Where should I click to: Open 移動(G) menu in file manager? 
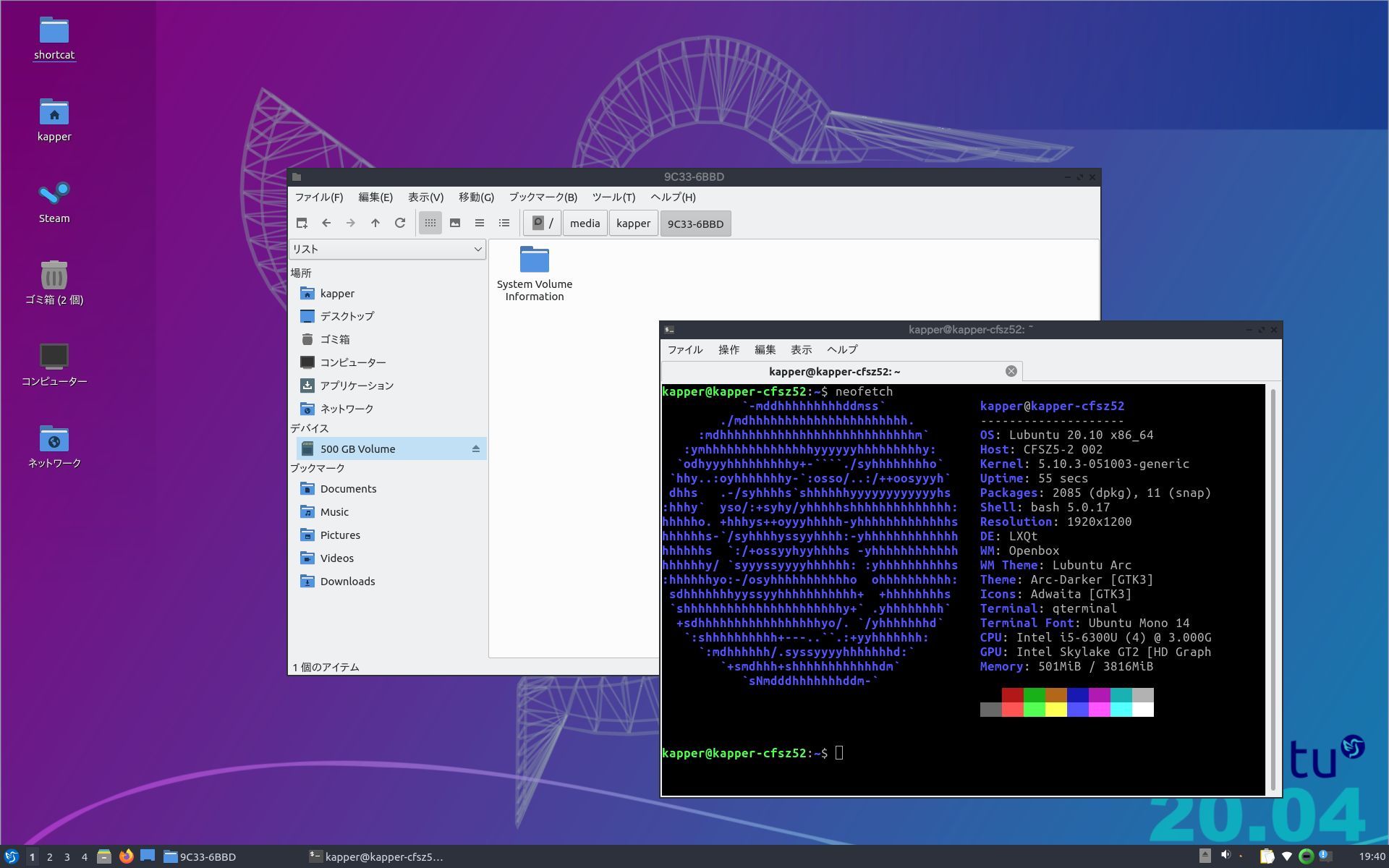[x=476, y=197]
